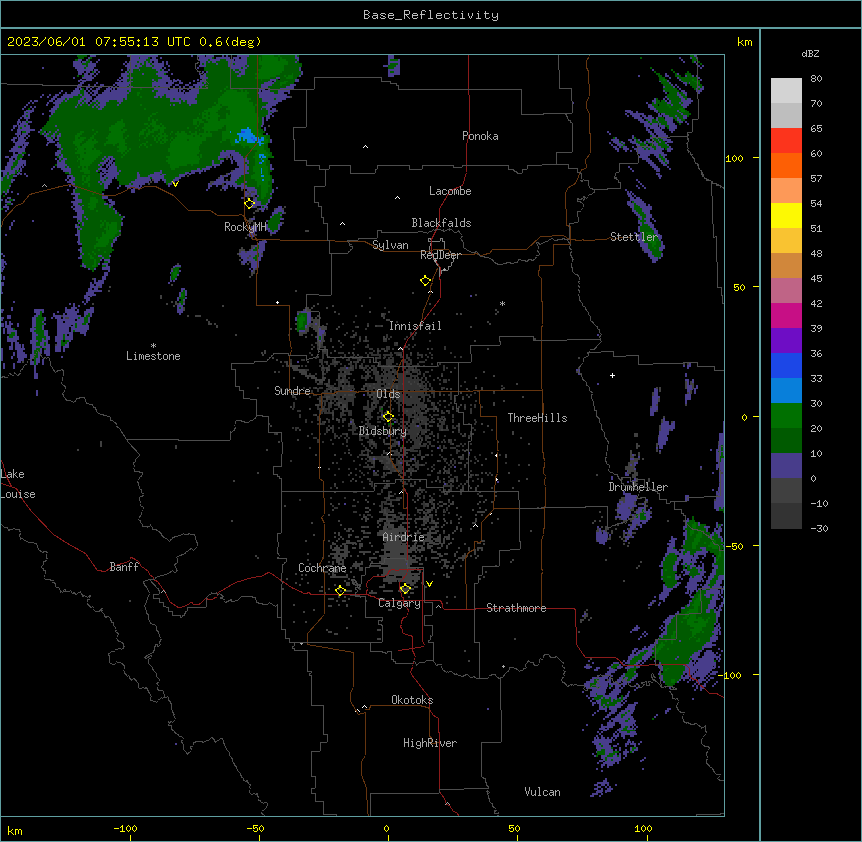The height and width of the screenshot is (842, 862).
Task: Click the yellow diamond marker south of RedDeer
Action: (426, 281)
